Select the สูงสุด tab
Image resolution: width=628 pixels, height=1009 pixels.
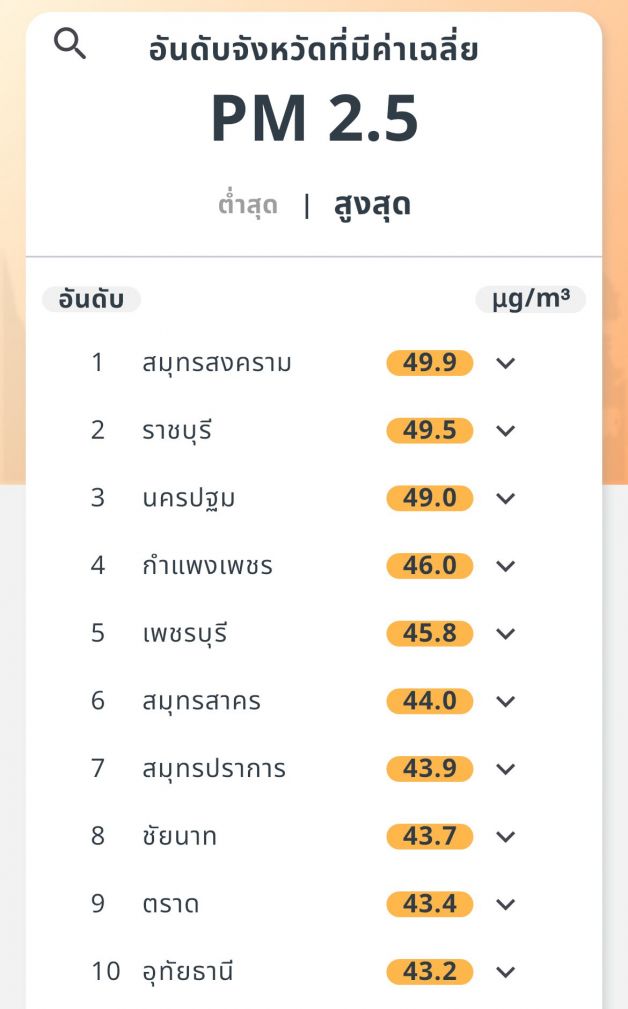(372, 205)
